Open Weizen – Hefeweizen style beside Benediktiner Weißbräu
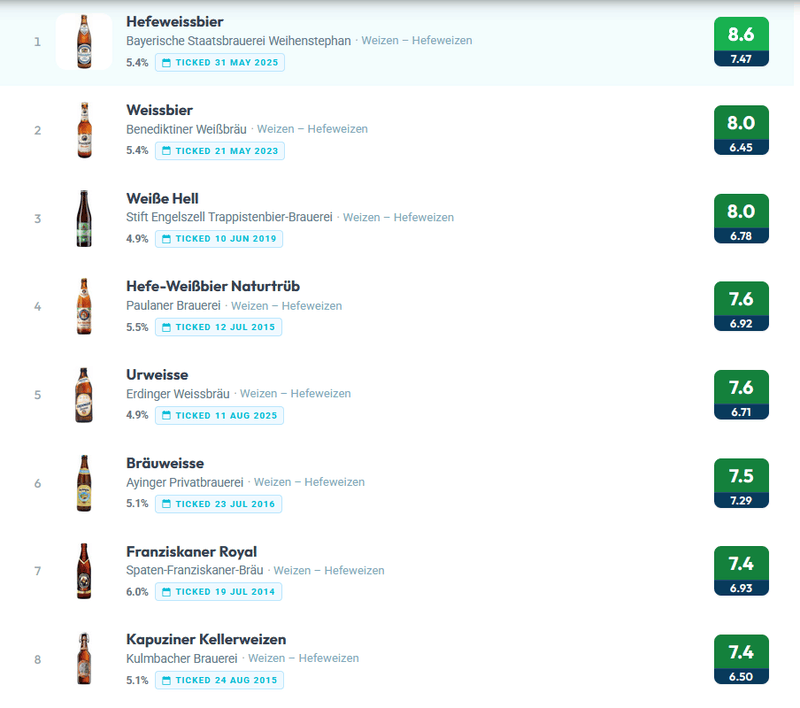The width and height of the screenshot is (800, 708). tap(312, 129)
